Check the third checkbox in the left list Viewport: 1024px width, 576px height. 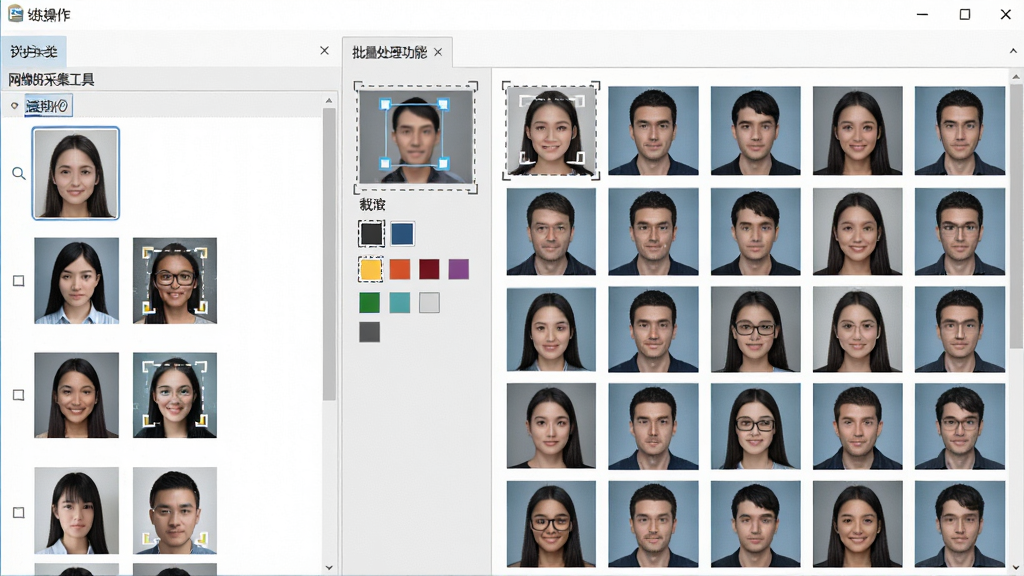[19, 513]
